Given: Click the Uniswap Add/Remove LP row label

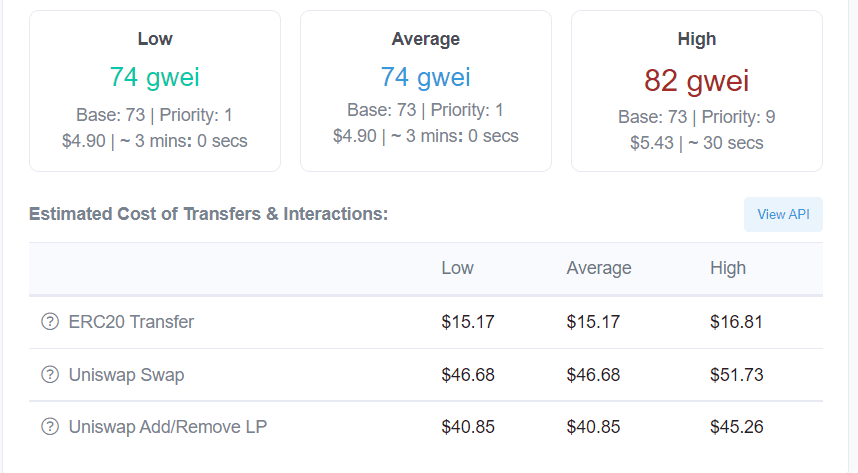Looking at the screenshot, I should [x=168, y=427].
